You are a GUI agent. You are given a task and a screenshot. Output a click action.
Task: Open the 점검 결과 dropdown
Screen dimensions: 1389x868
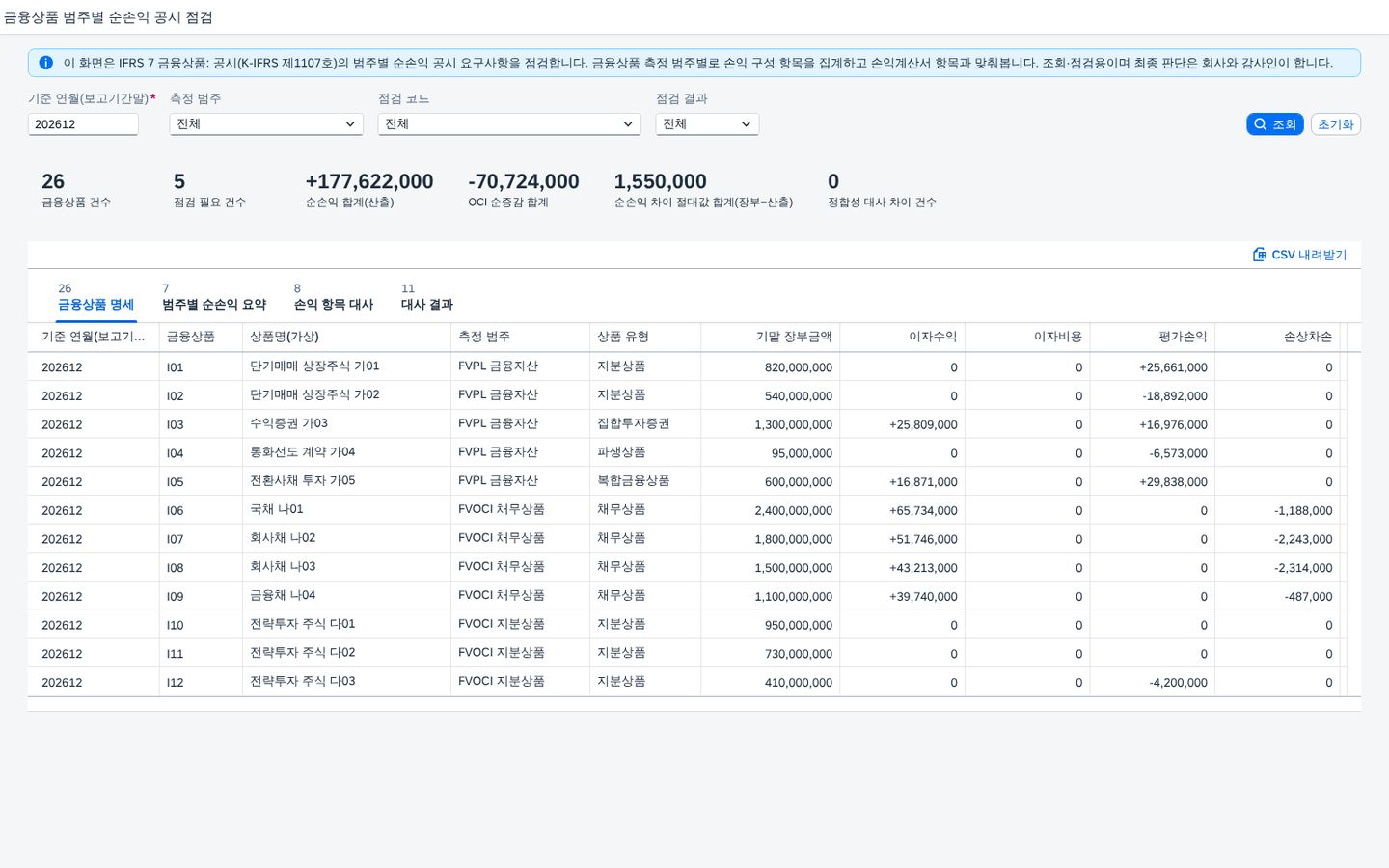(707, 123)
